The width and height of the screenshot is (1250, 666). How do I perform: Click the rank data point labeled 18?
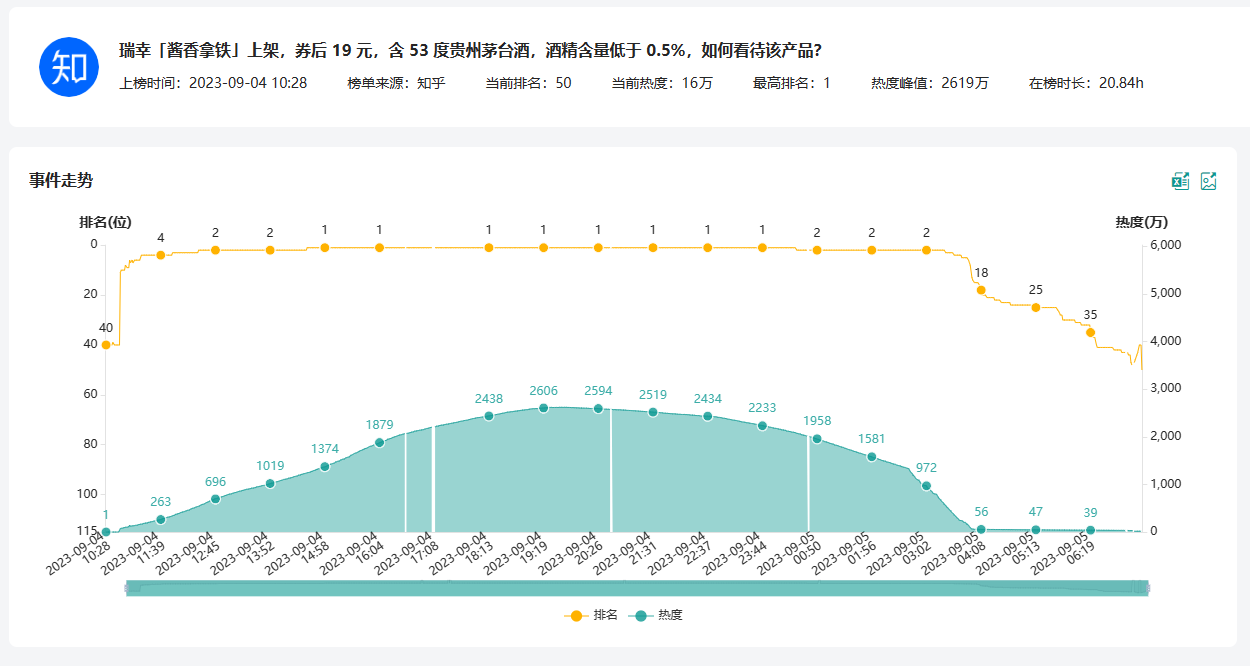coord(981,290)
